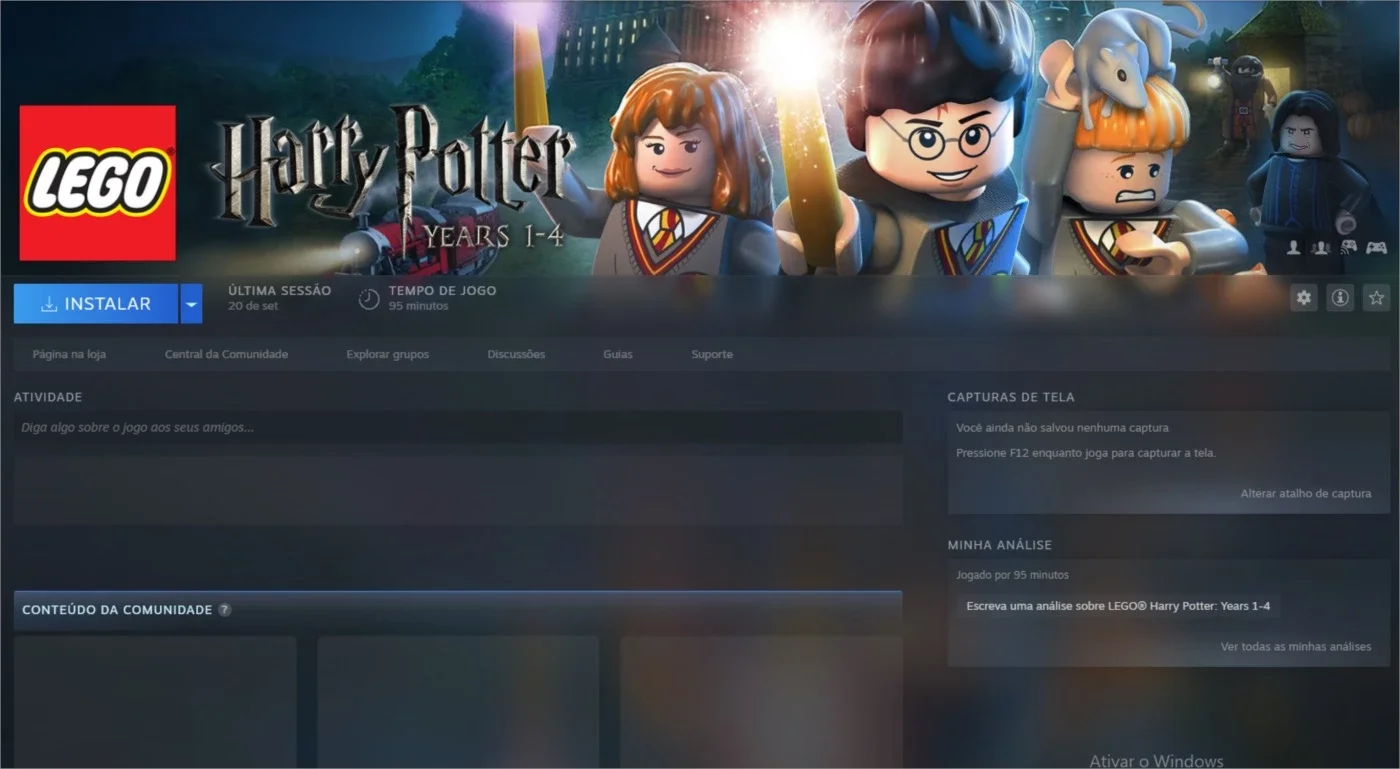
Task: Click the question mark beside Conteúdo da Comunidade
Action: pyautogui.click(x=225, y=609)
